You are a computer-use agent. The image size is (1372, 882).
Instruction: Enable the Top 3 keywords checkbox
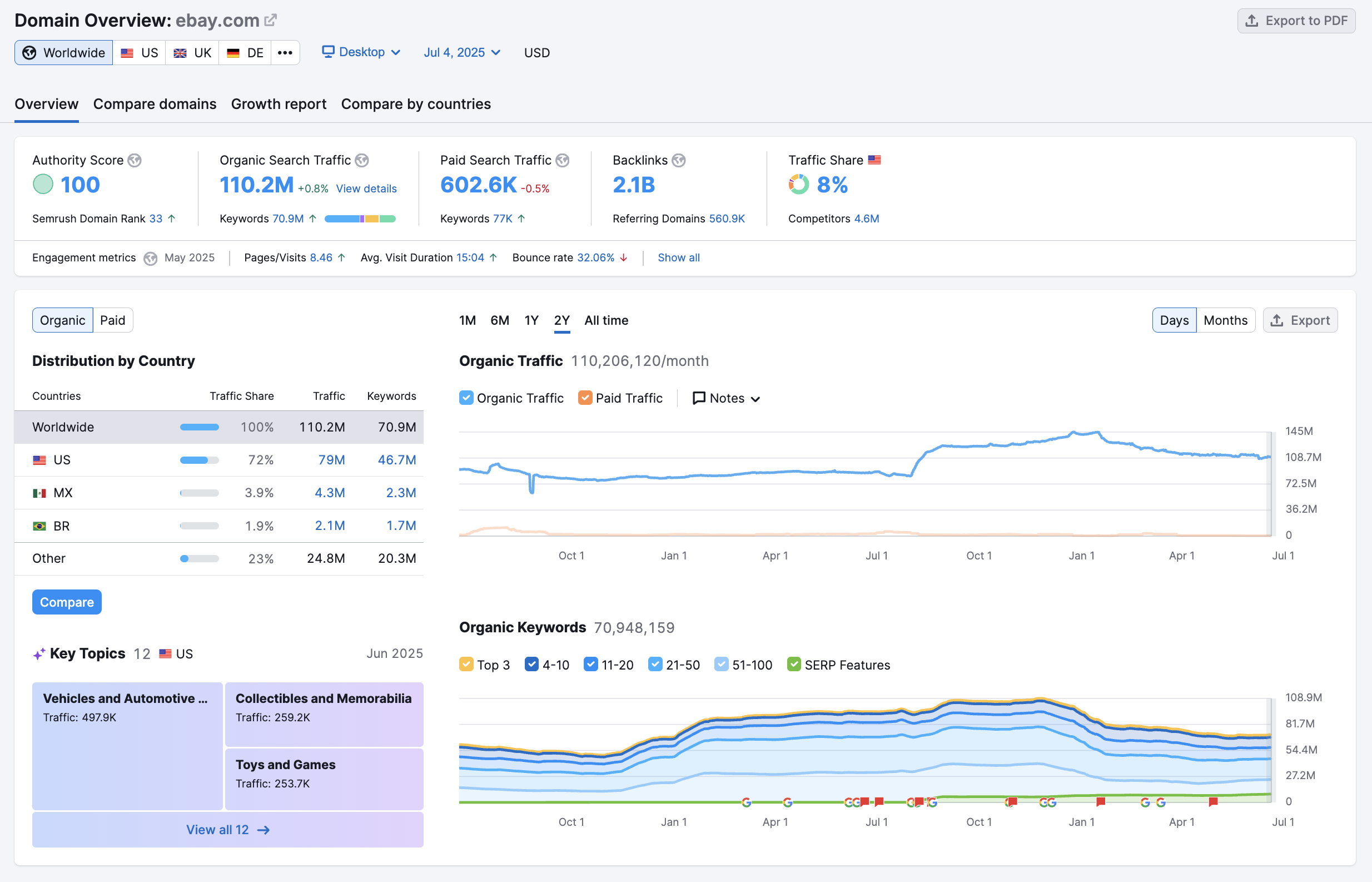click(466, 665)
